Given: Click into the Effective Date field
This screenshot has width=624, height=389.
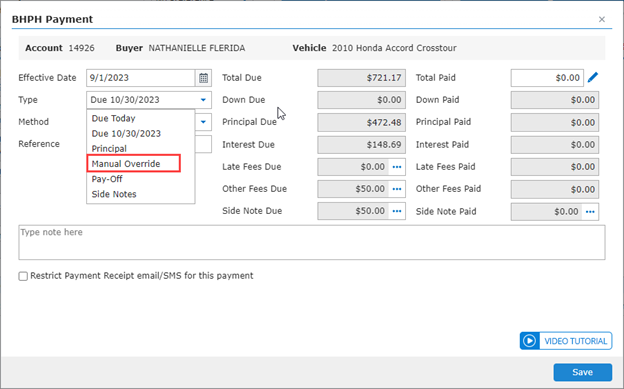Looking at the screenshot, I should (141, 78).
